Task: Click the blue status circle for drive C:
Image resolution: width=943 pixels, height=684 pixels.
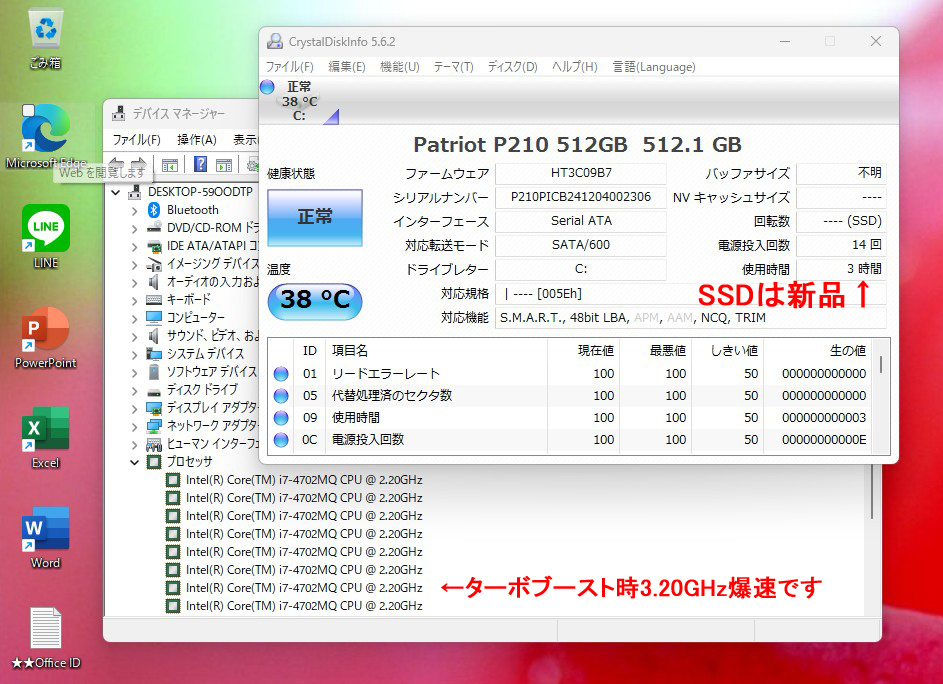Action: click(x=267, y=87)
